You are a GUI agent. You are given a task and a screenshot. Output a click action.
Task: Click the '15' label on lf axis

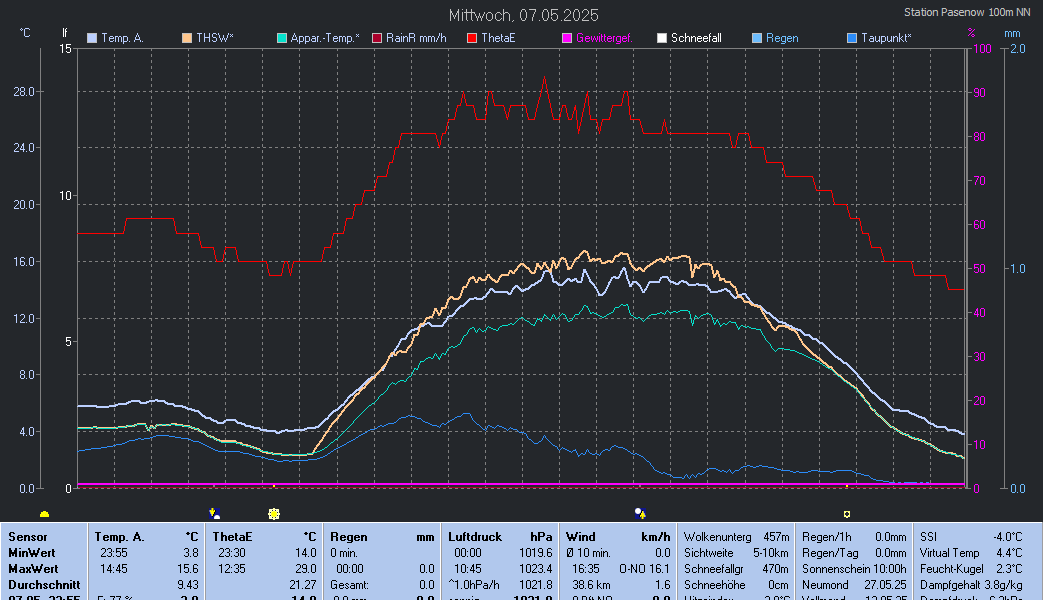65,49
